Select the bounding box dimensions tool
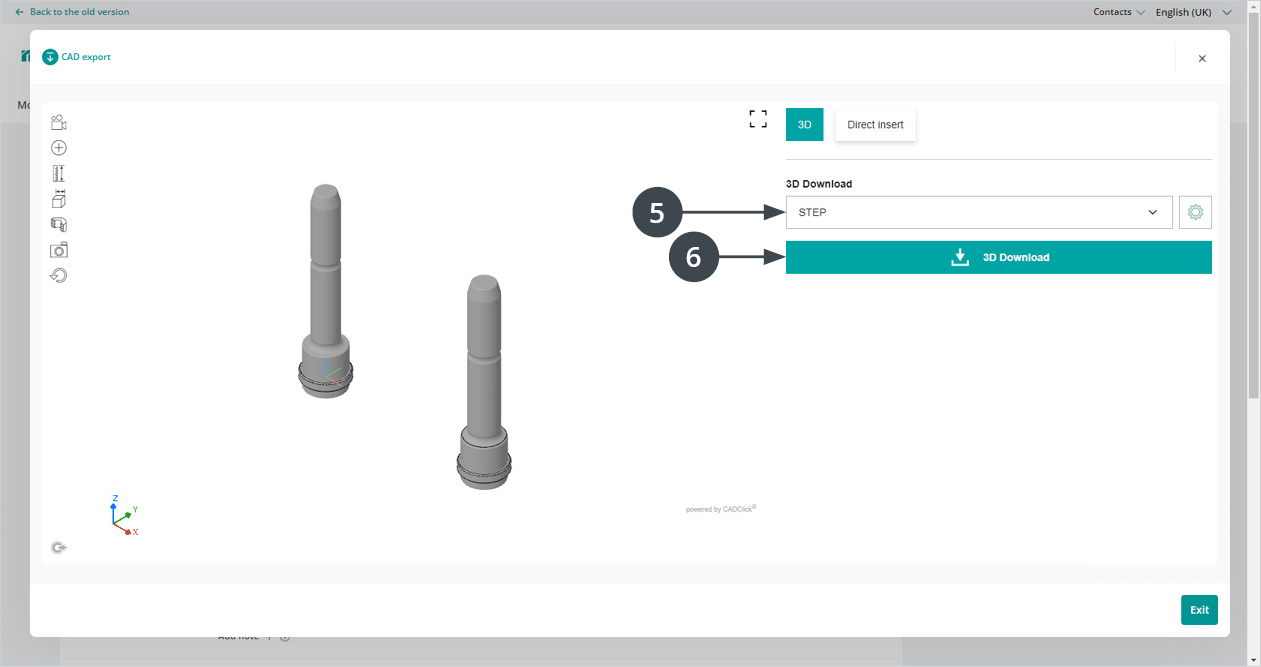Image resolution: width=1261 pixels, height=667 pixels. (x=58, y=199)
